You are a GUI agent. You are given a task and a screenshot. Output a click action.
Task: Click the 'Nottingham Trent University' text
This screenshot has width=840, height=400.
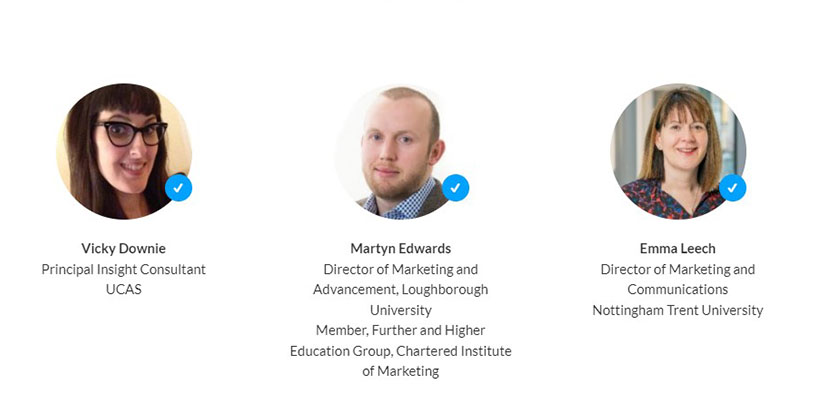coord(677,310)
